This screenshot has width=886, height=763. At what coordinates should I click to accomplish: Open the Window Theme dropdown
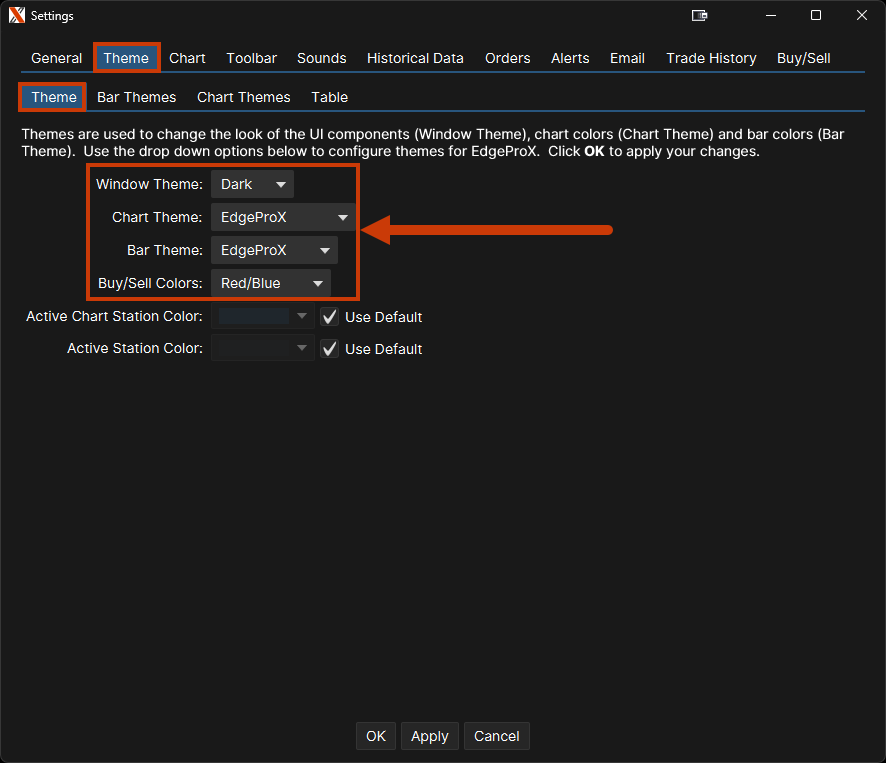tap(252, 184)
